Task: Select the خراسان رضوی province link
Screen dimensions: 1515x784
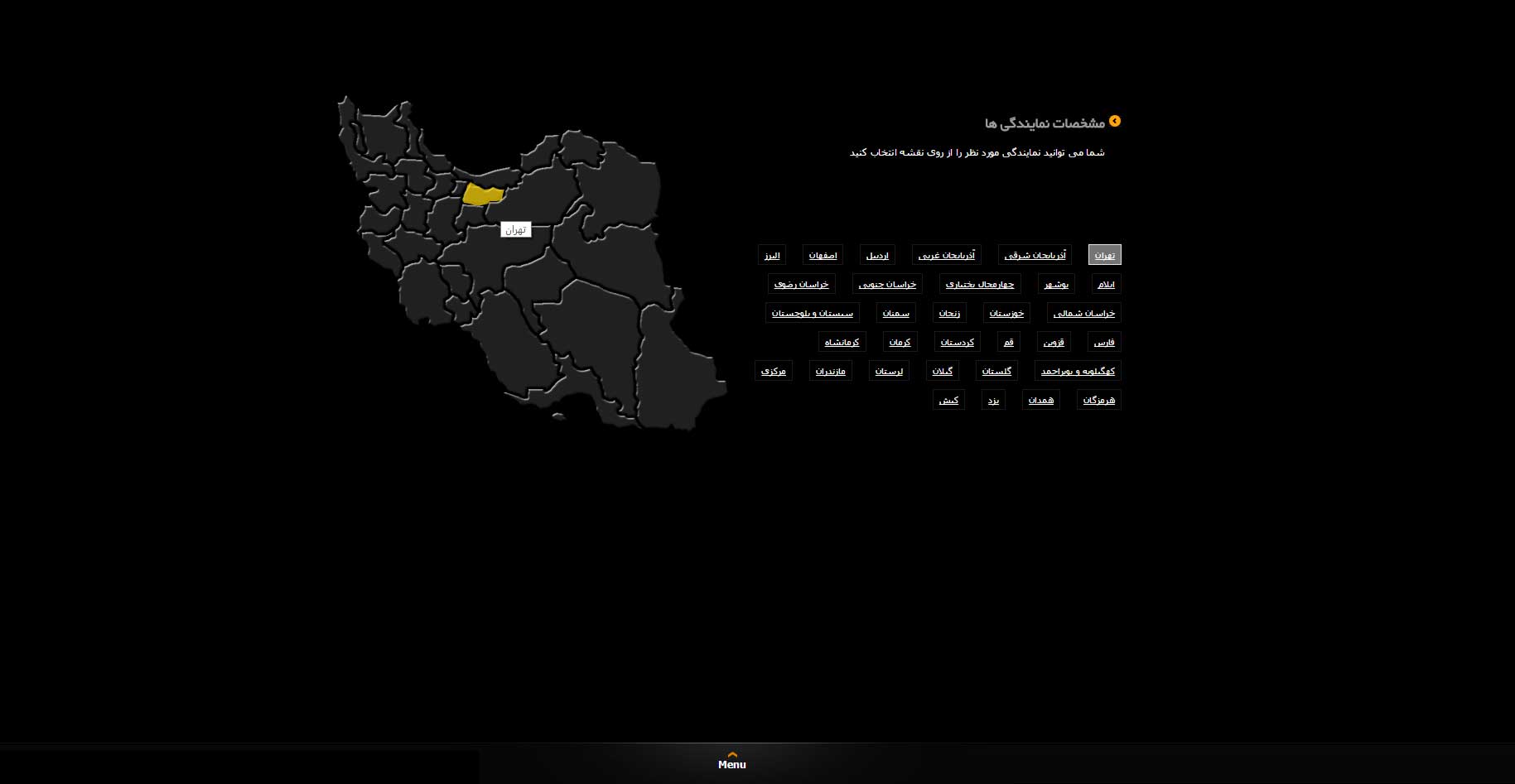Action: tap(801, 284)
